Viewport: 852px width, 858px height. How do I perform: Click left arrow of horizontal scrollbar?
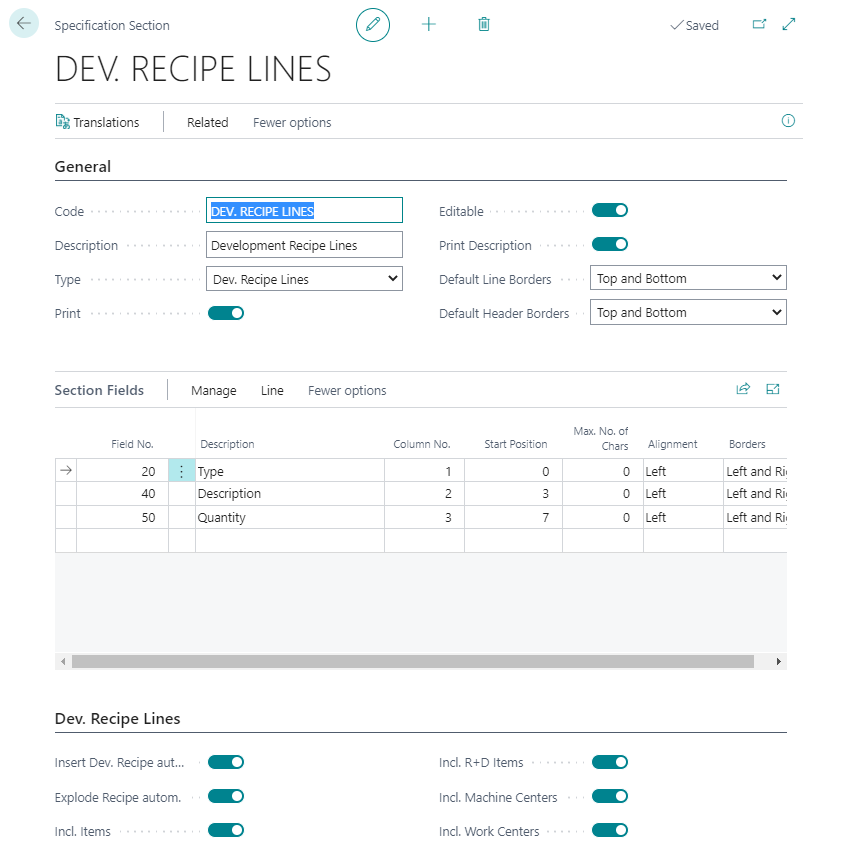point(63,662)
